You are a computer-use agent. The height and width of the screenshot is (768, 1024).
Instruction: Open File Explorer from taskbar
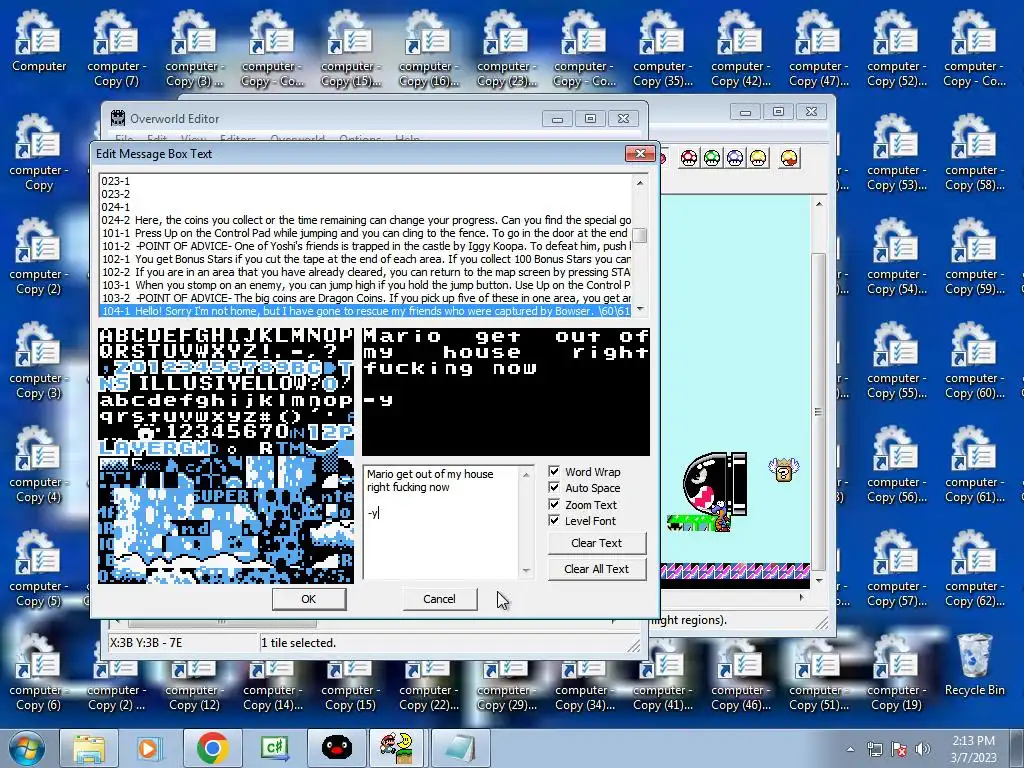pyautogui.click(x=89, y=748)
